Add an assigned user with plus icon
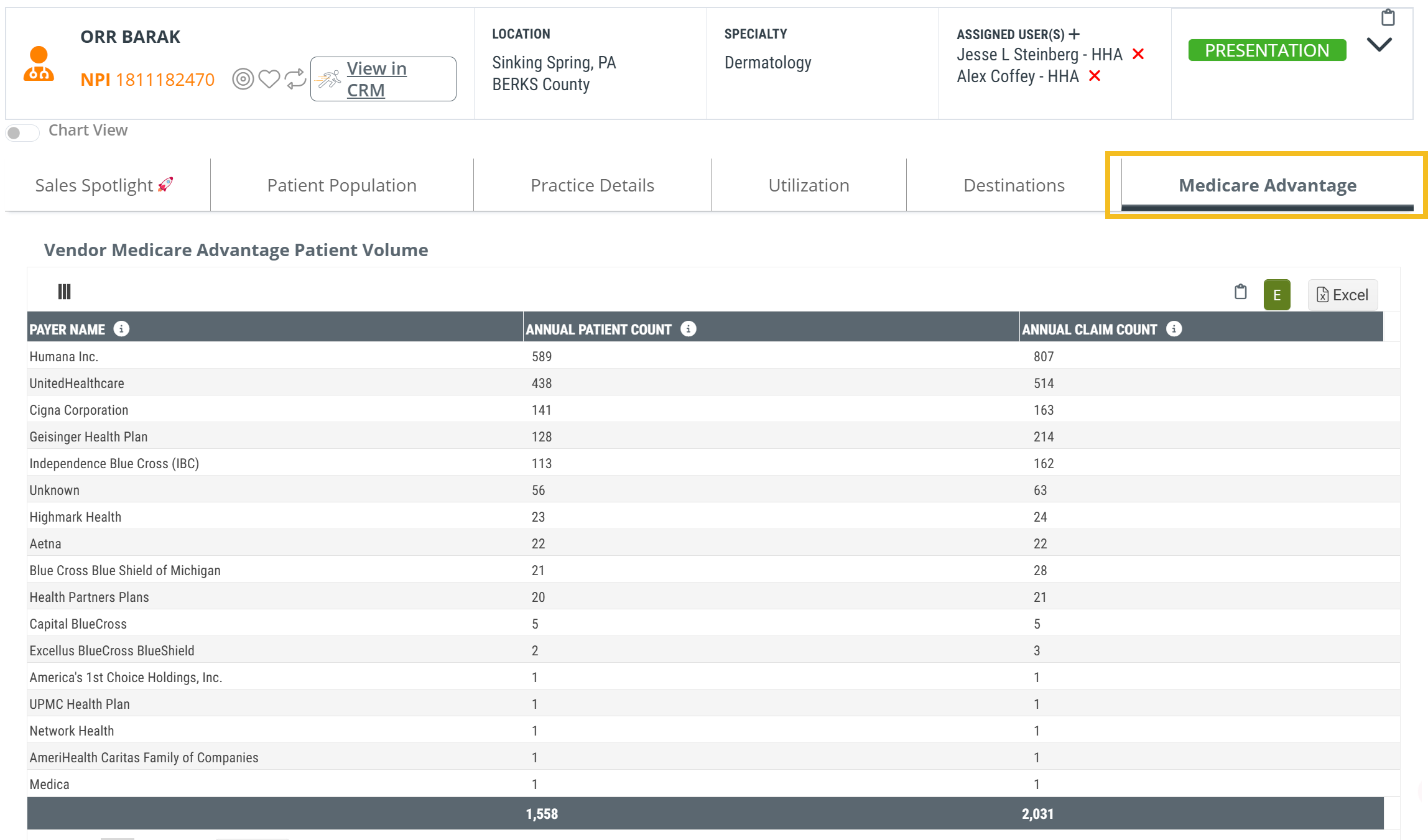This screenshot has width=1428, height=840. [1074, 34]
